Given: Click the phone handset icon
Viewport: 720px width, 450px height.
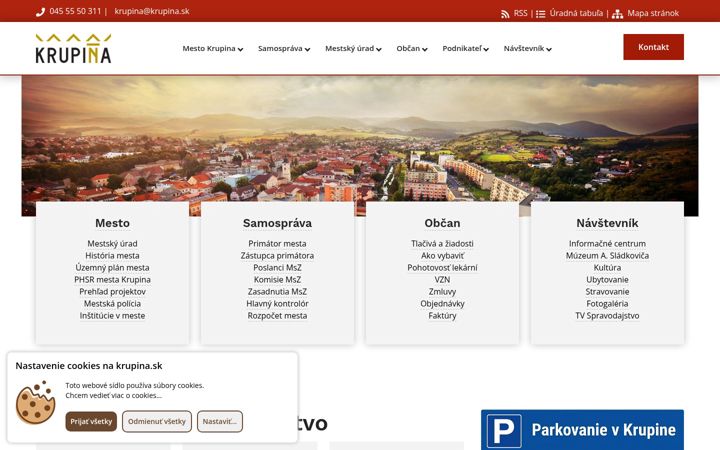Looking at the screenshot, I should click(40, 12).
